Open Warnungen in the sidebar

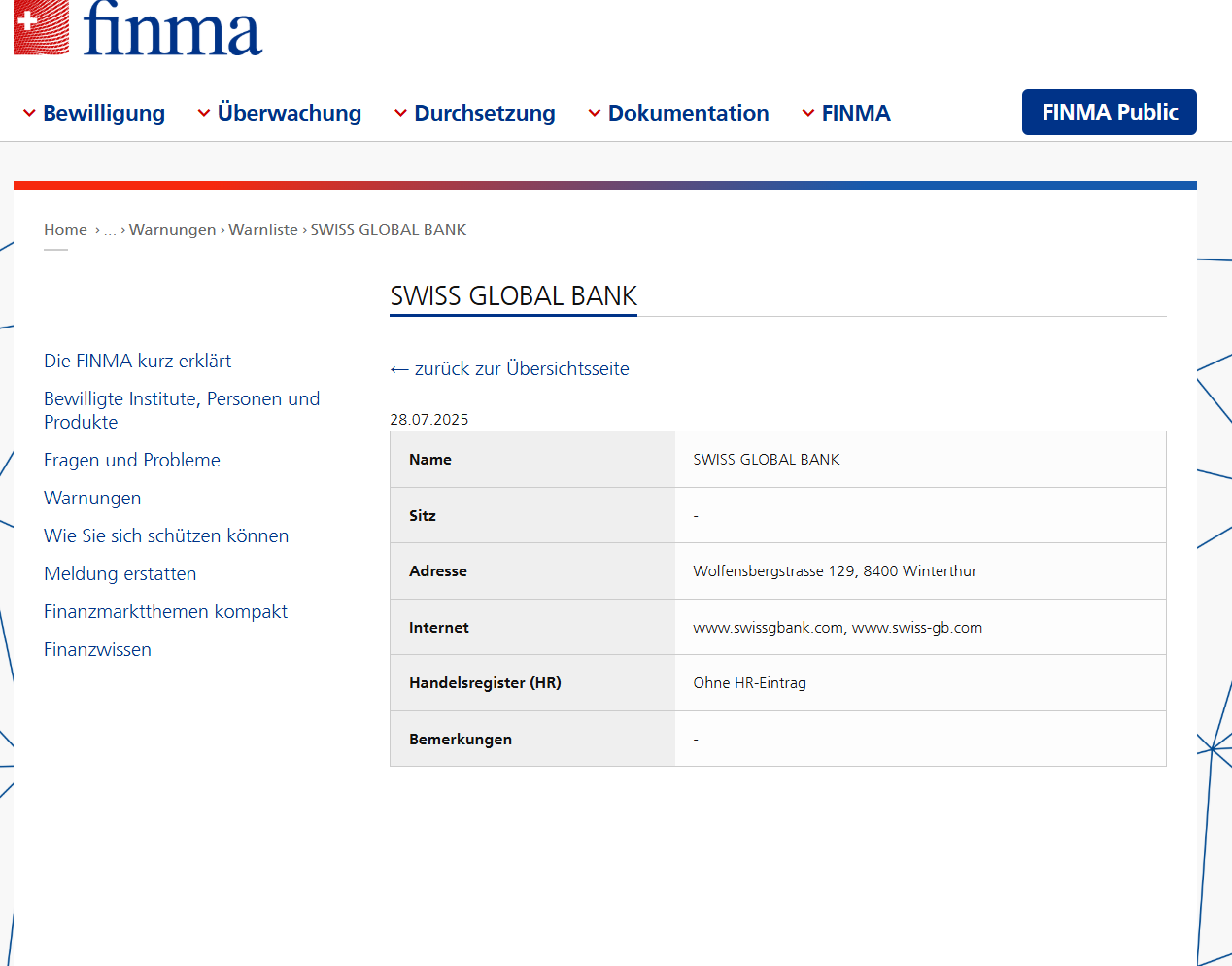point(92,498)
